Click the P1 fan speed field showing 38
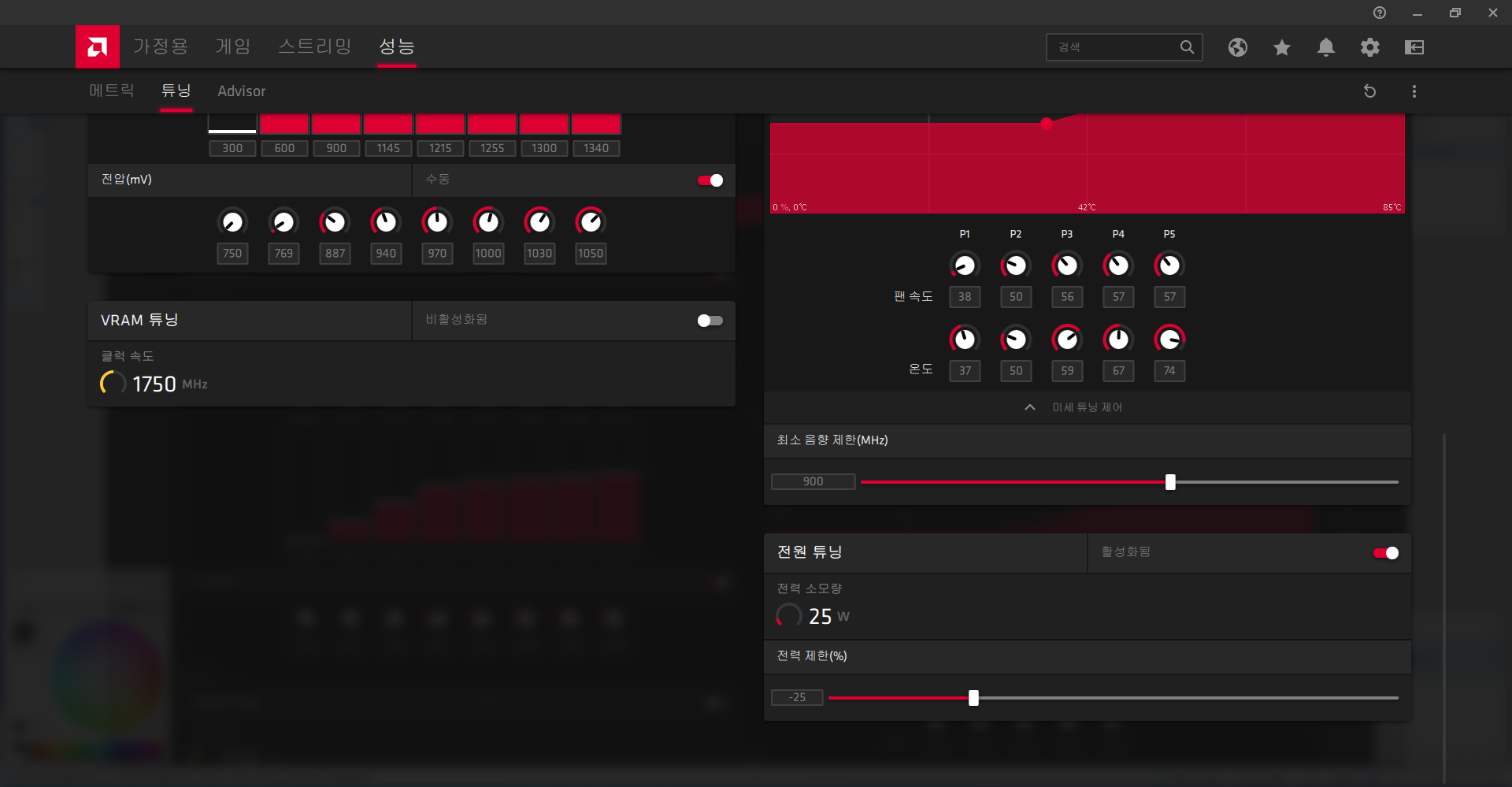The width and height of the screenshot is (1512, 787). point(965,297)
